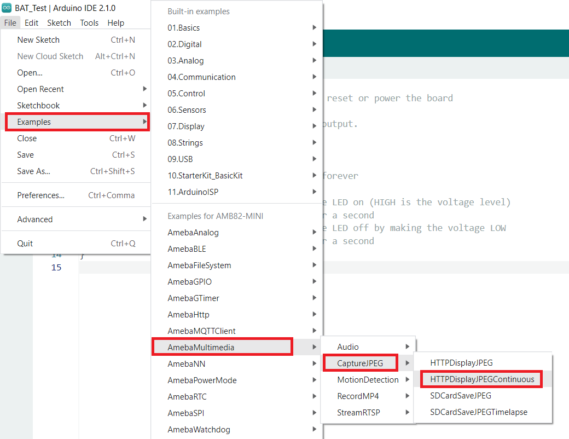This screenshot has width=569, height=439.
Task: Expand 03.Analog examples
Action: point(237,61)
